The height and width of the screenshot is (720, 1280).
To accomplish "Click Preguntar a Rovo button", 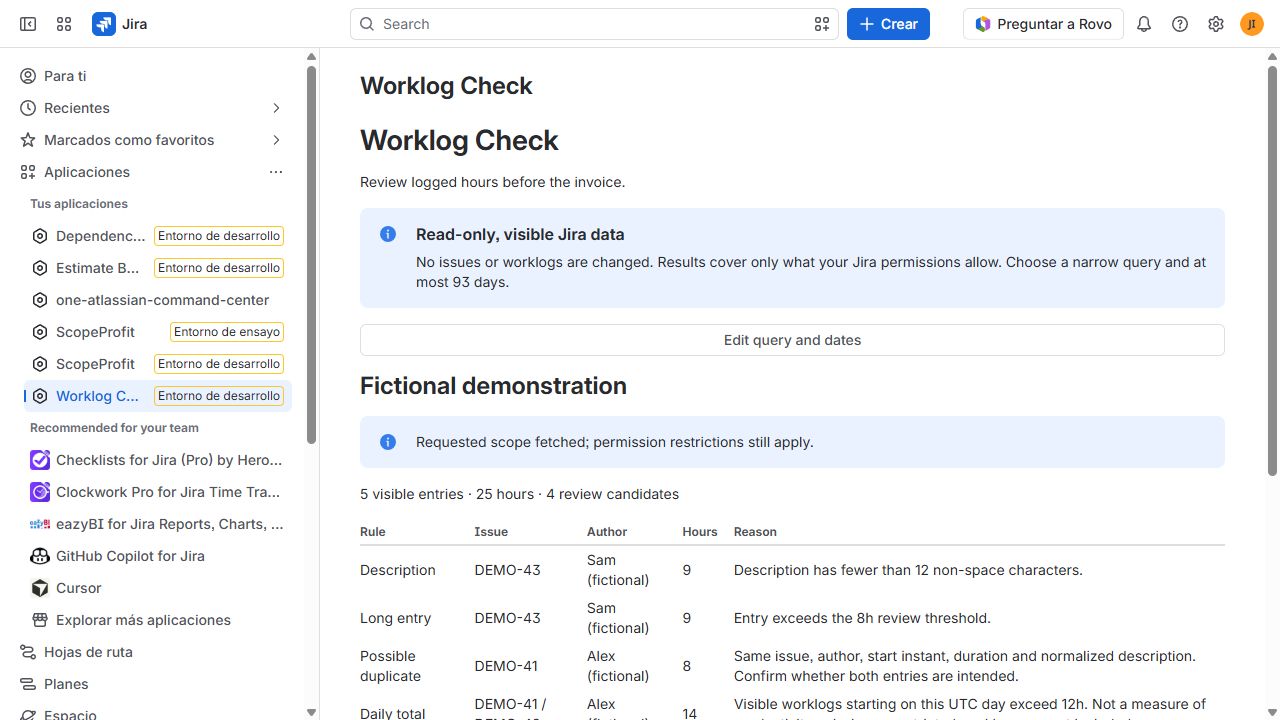I will pos(1043,24).
